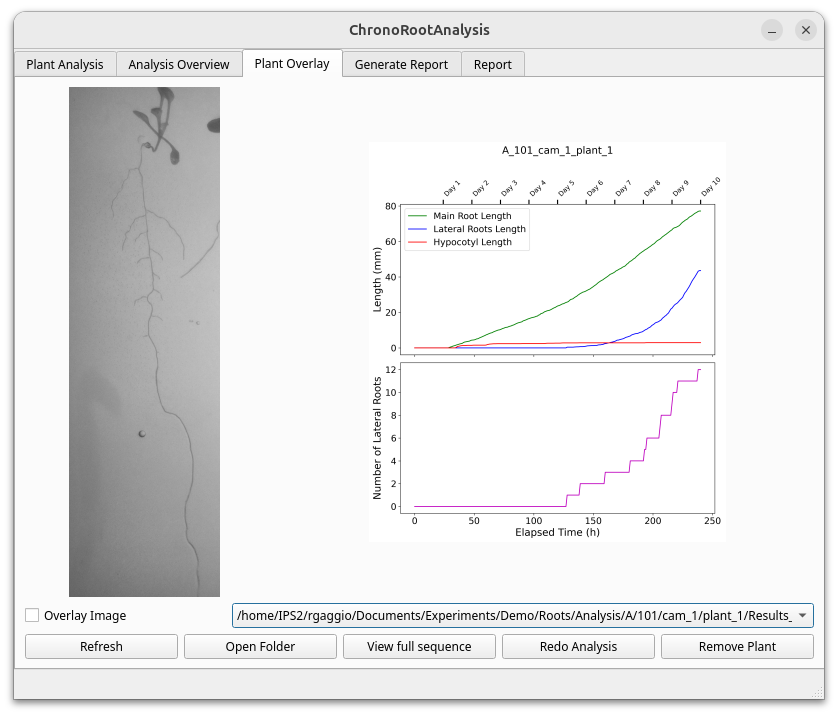
Task: Minimize the ChronoRootAnalysis window
Action: point(772,30)
